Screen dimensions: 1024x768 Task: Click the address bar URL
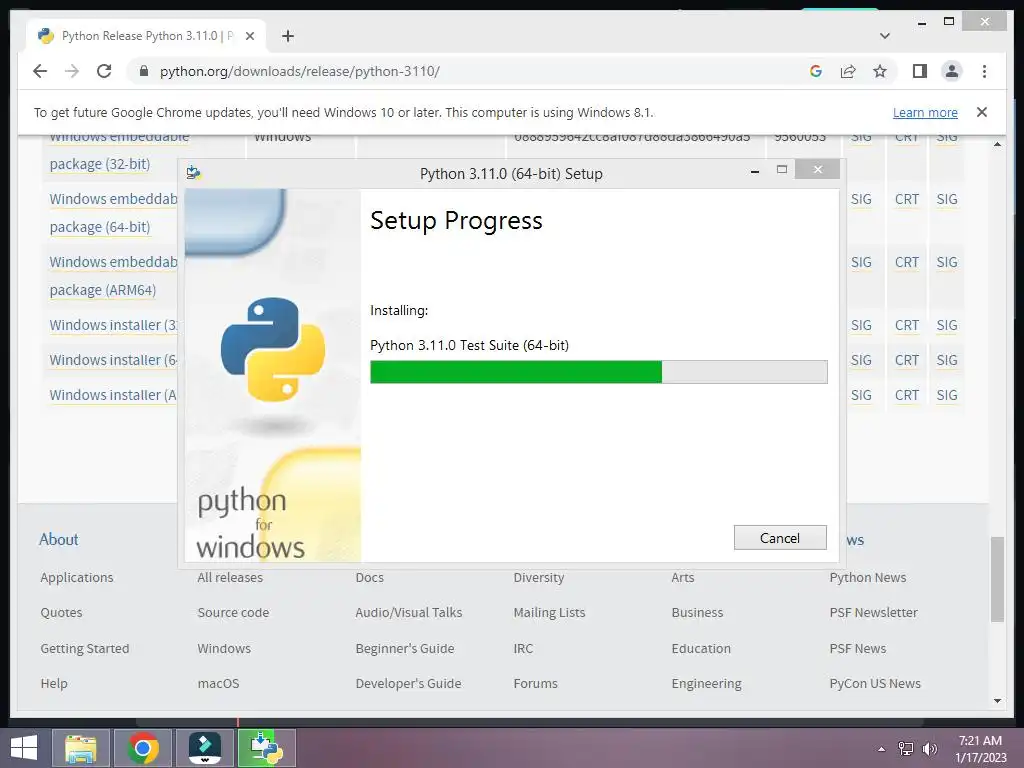coord(300,71)
